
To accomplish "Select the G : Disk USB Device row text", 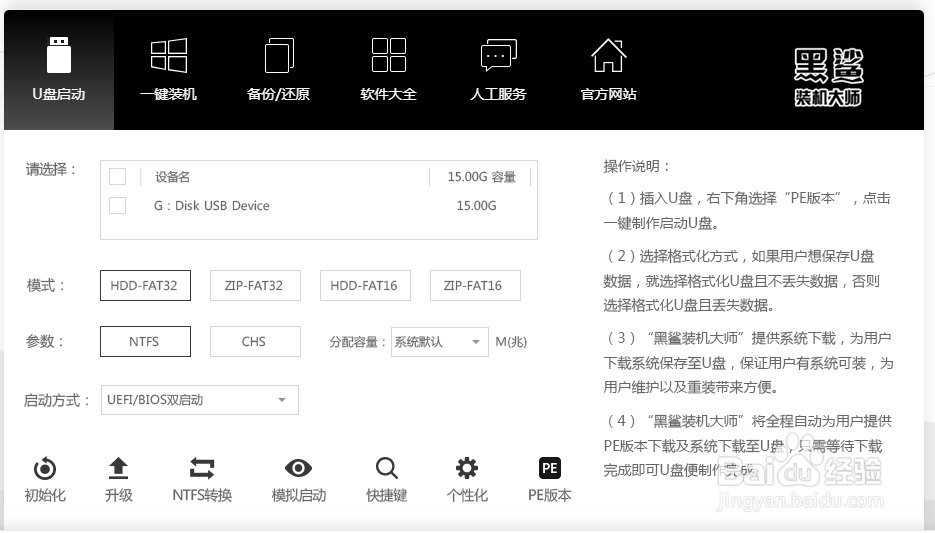I will (x=212, y=206).
